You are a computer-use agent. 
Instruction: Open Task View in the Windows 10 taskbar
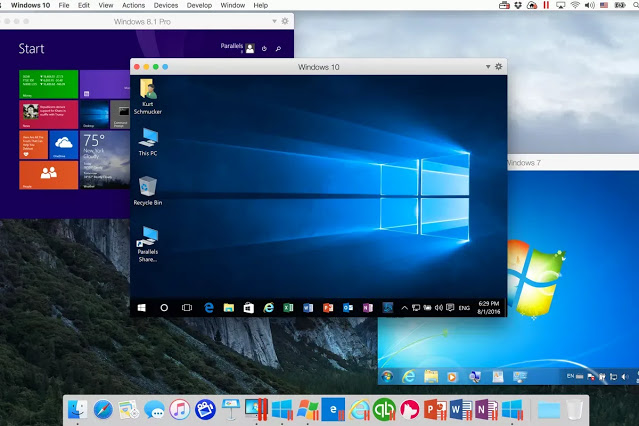tap(187, 308)
